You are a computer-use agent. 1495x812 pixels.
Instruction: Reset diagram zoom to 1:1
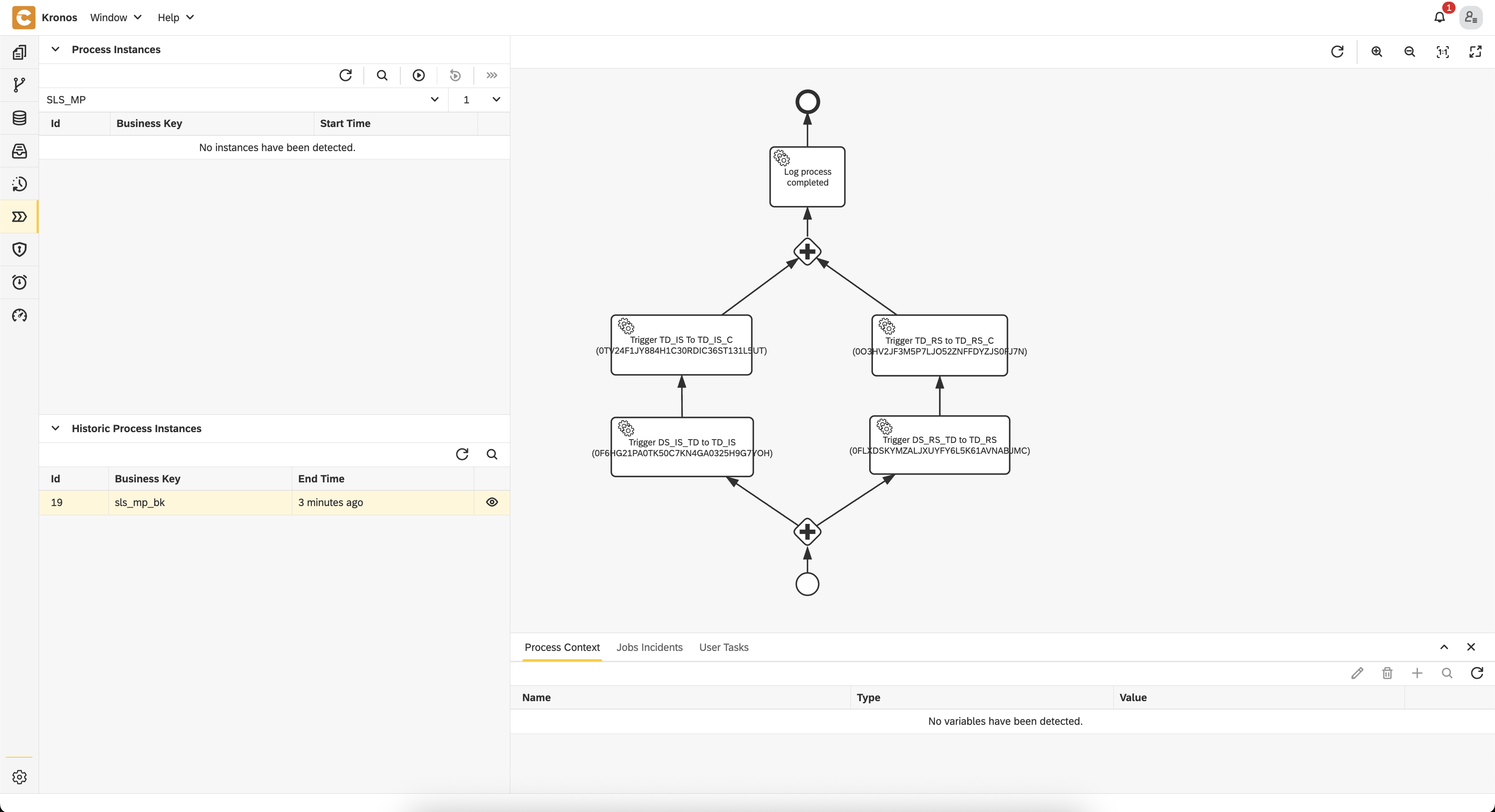[1443, 51]
